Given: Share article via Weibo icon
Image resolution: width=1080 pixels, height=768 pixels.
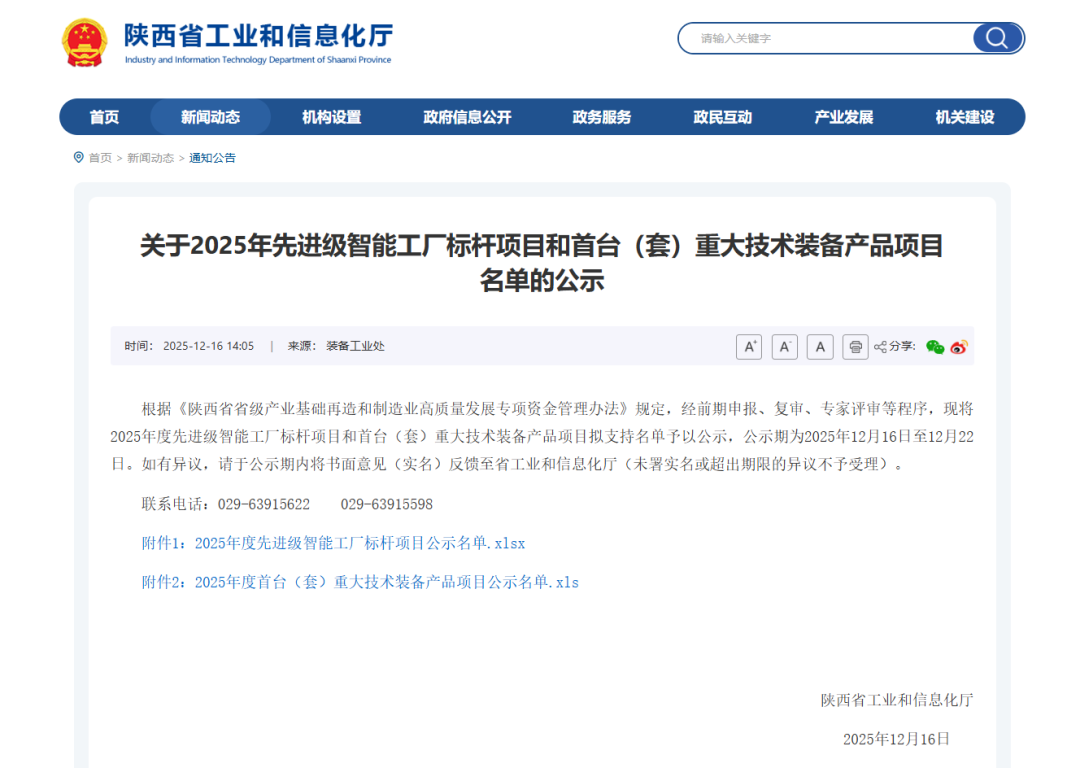Looking at the screenshot, I should point(959,347).
